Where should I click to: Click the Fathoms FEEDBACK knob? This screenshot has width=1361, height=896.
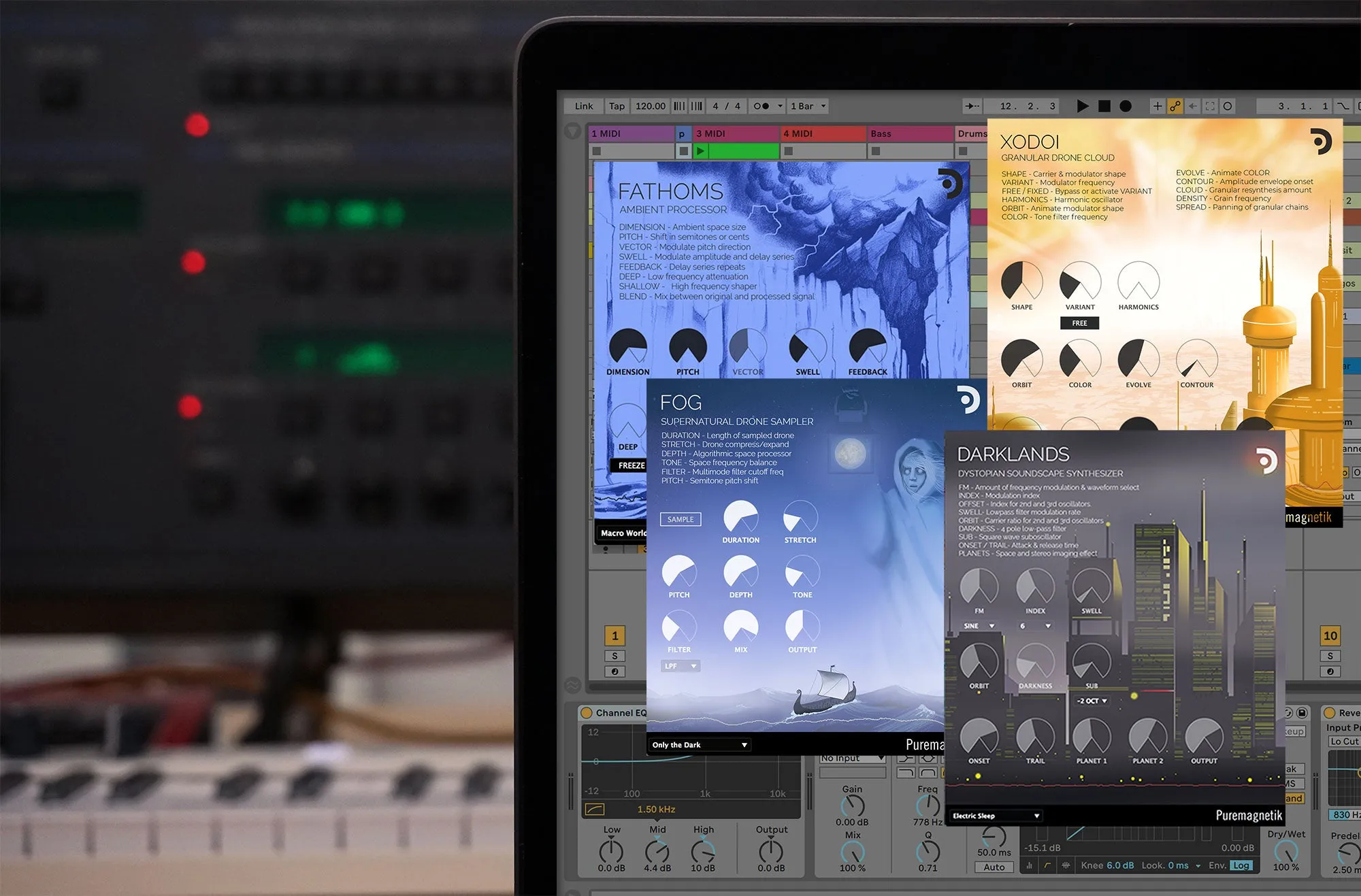point(868,347)
